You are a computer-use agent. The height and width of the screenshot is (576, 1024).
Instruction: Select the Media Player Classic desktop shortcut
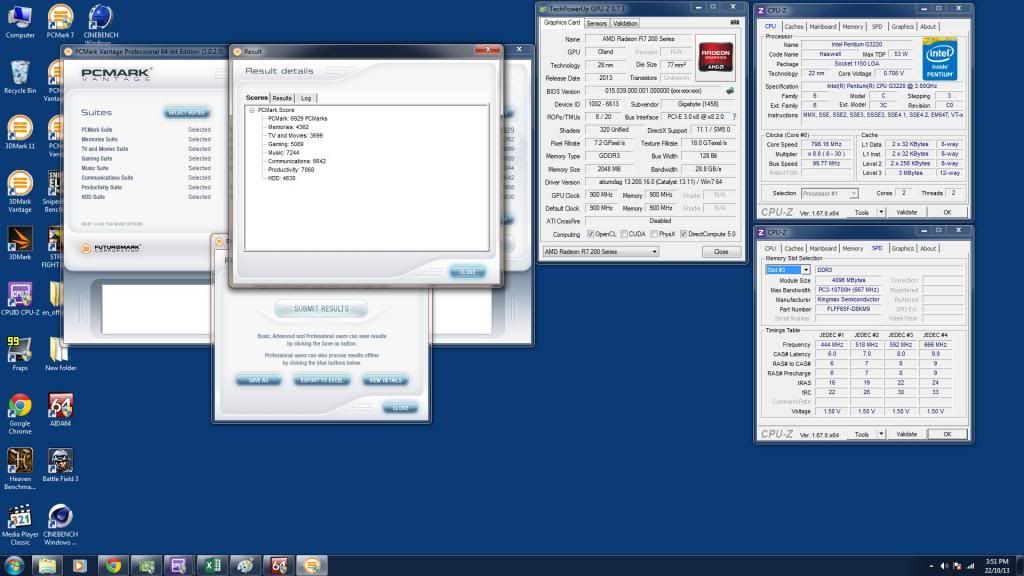pos(20,524)
